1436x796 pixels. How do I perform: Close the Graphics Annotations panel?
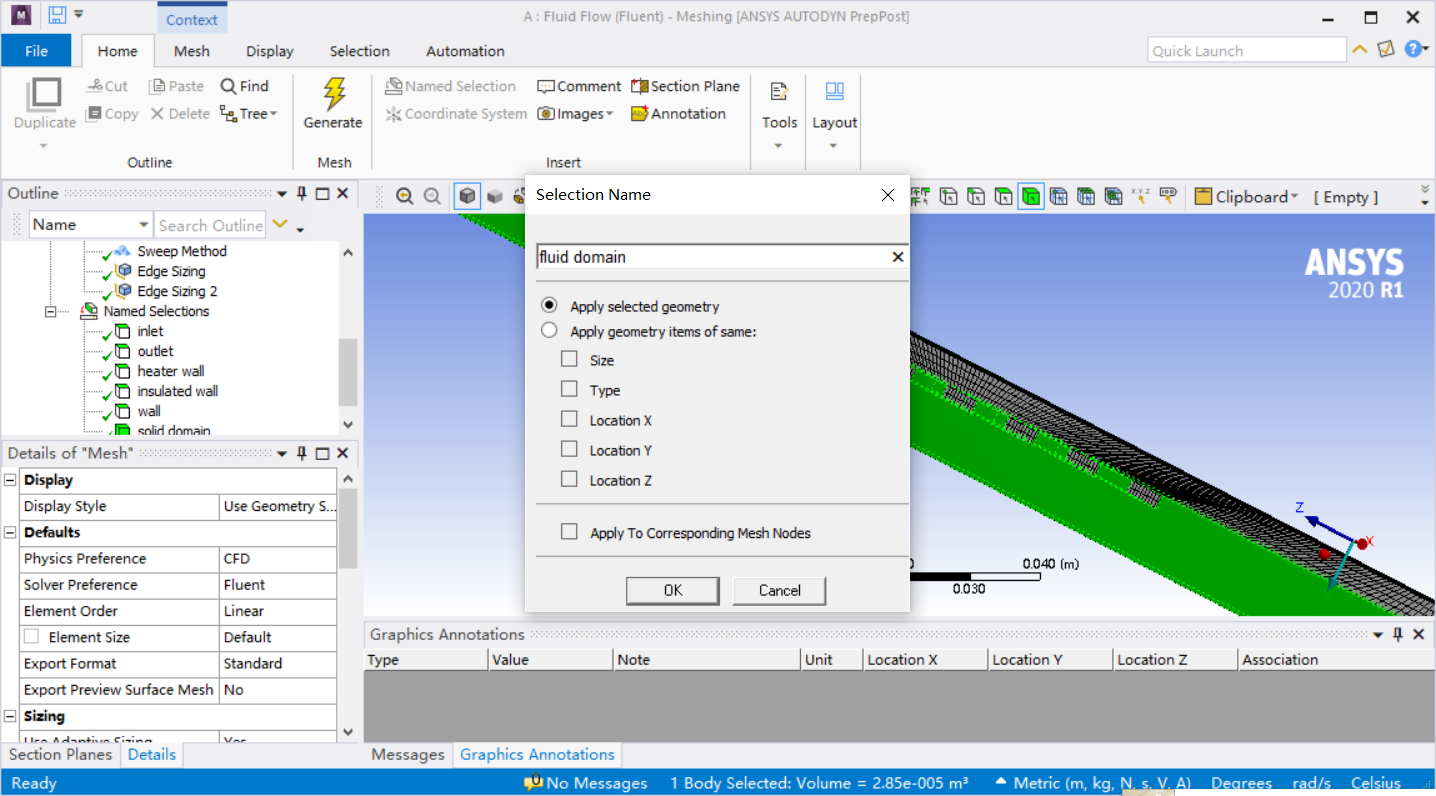[1419, 634]
